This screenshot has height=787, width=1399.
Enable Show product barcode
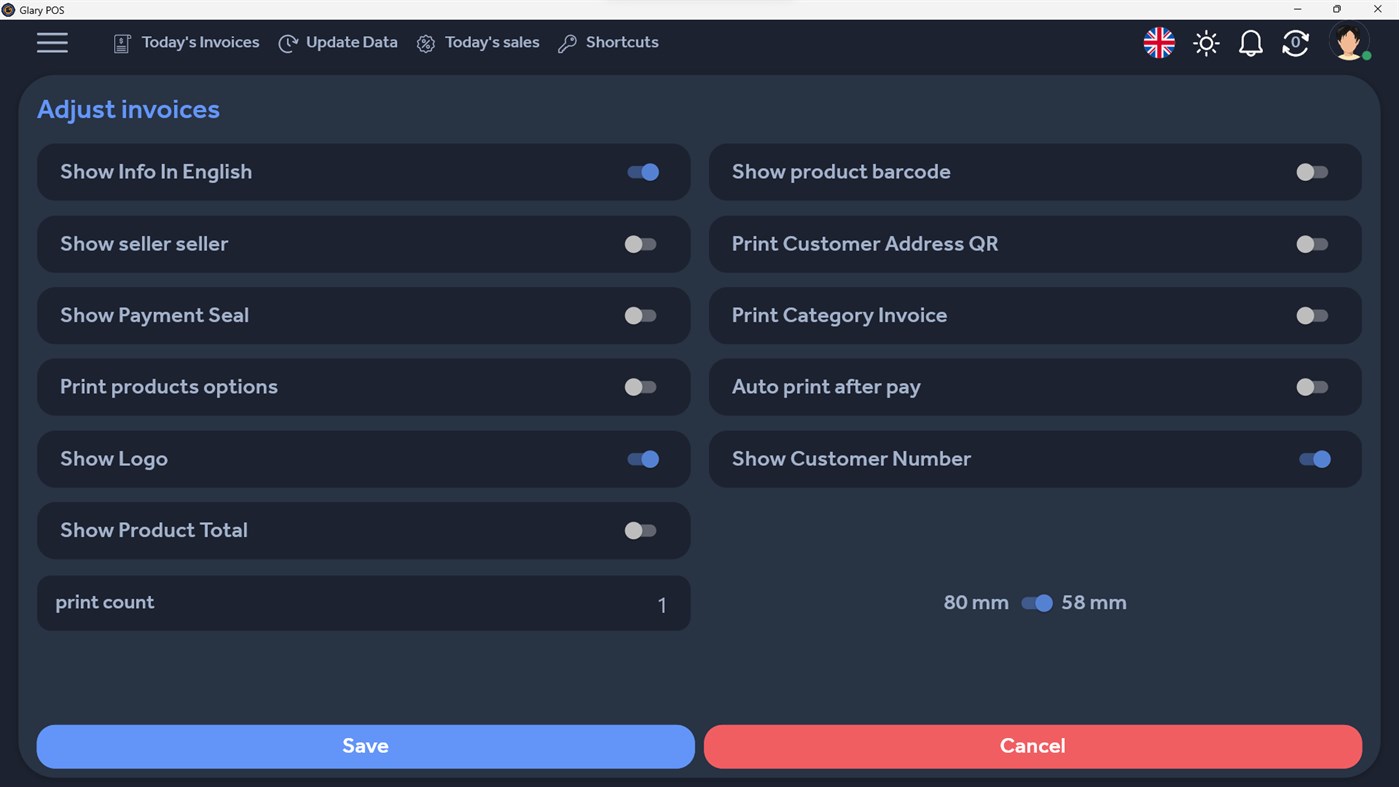[1311, 172]
